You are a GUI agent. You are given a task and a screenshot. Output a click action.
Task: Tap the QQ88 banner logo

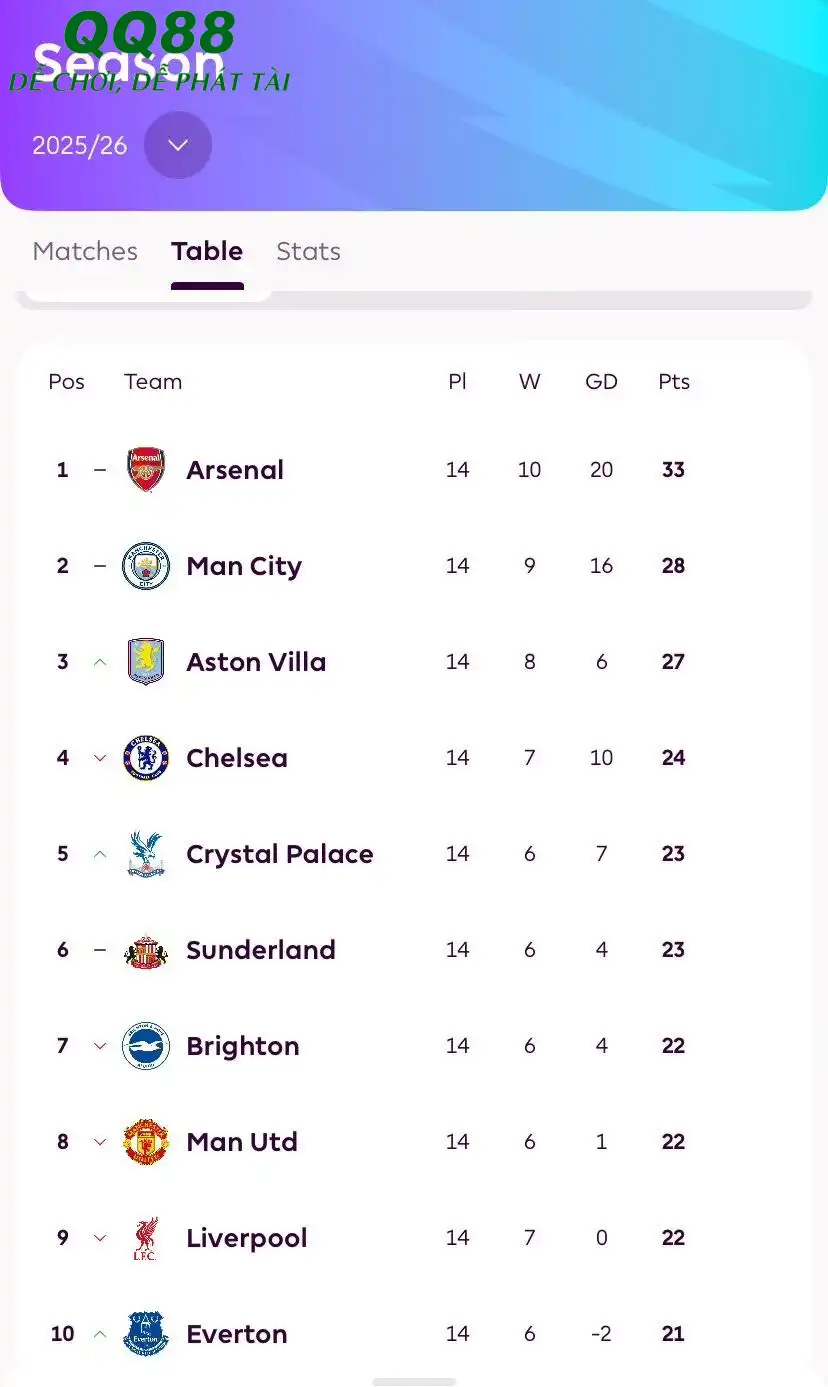coord(149,33)
